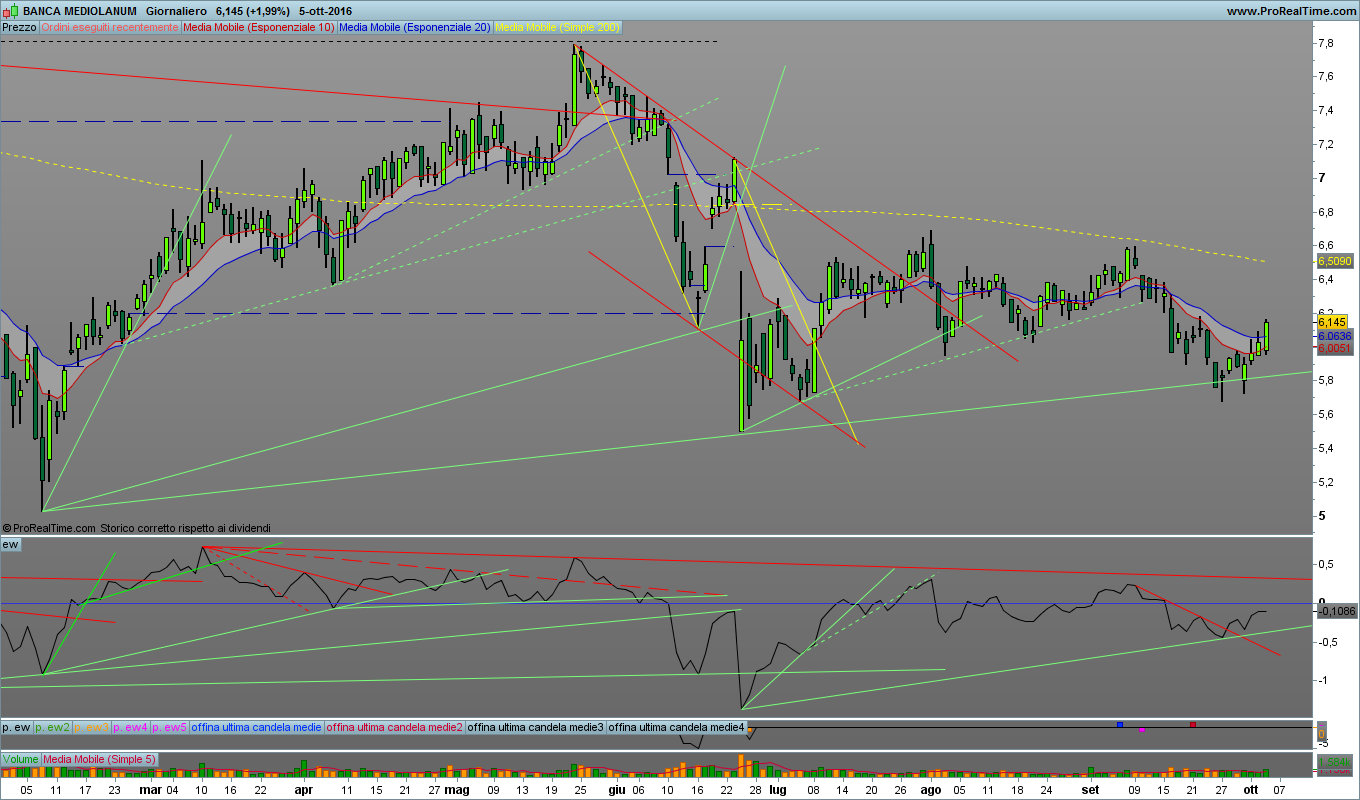Select the 'p. ew2' indicator label
This screenshot has height=800, width=1360.
(x=54, y=727)
